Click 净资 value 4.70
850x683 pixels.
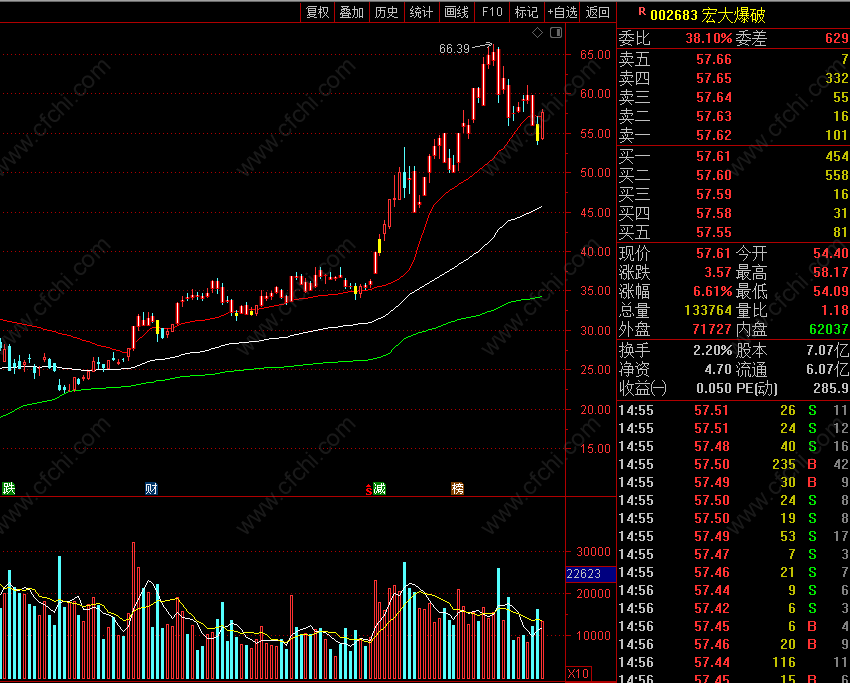coord(718,370)
